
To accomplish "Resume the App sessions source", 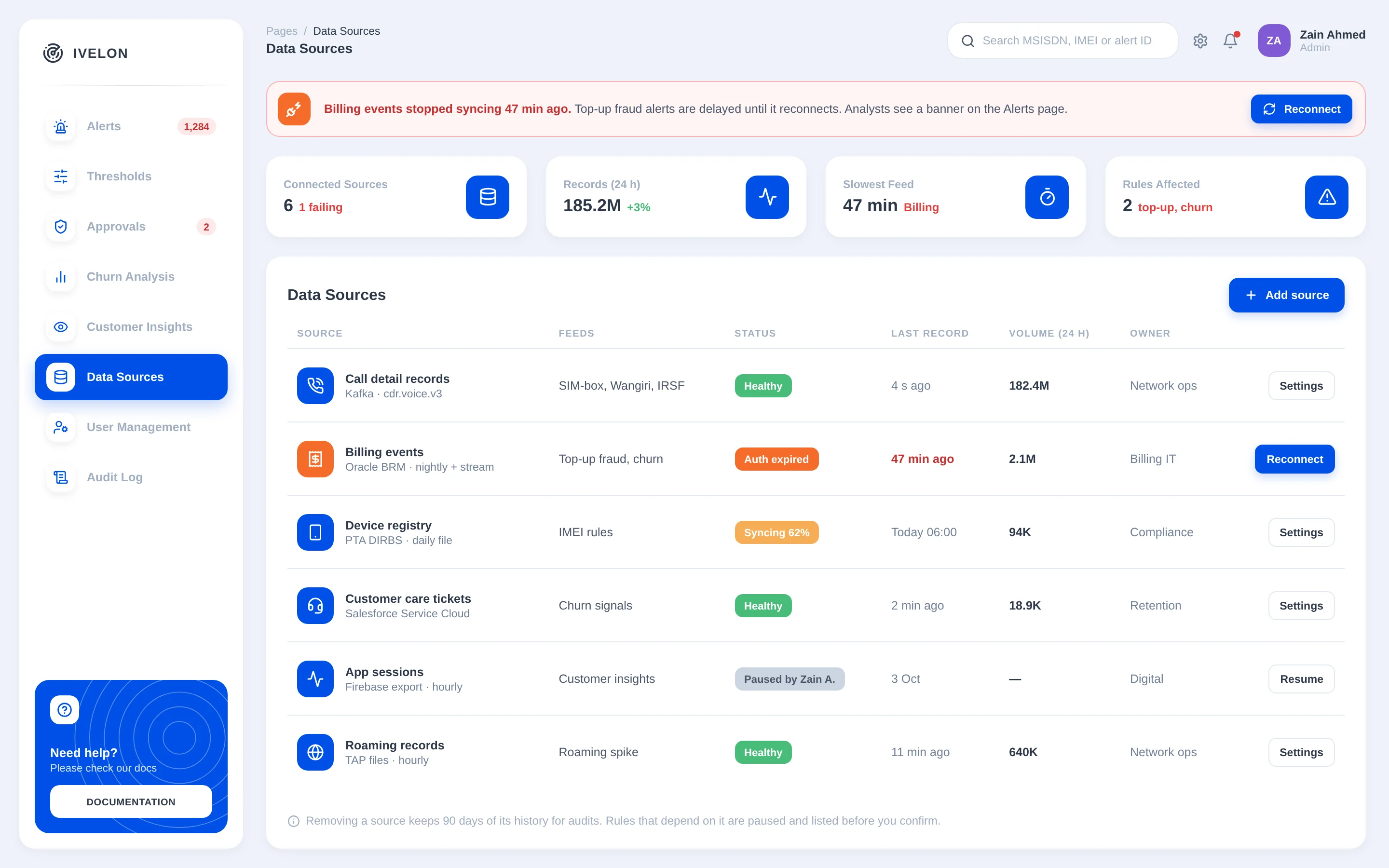I will [x=1301, y=678].
